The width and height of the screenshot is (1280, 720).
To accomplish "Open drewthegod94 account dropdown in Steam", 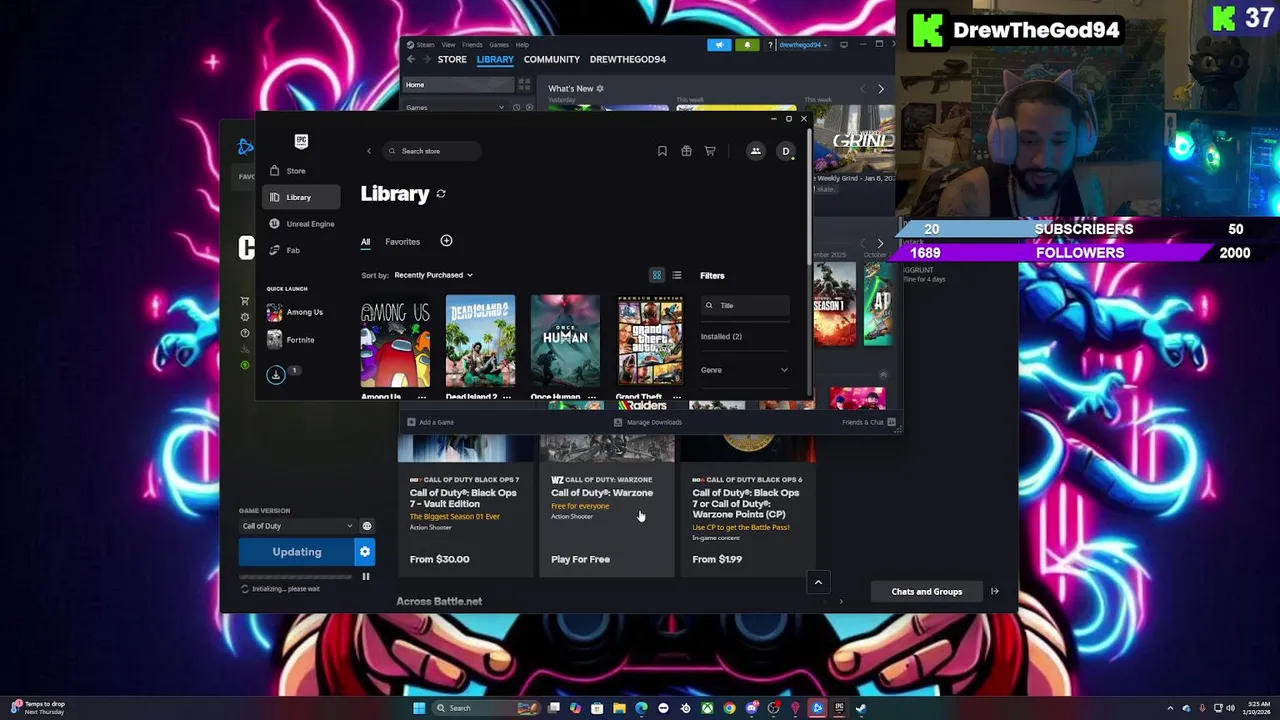I will pyautogui.click(x=803, y=45).
